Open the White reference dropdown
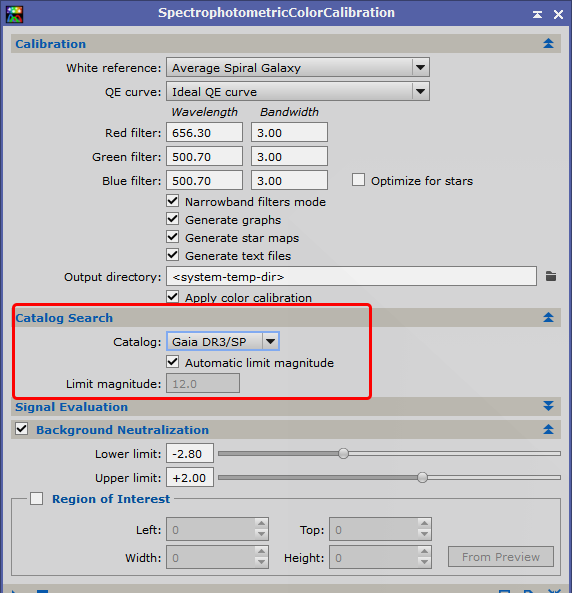 click(x=298, y=68)
